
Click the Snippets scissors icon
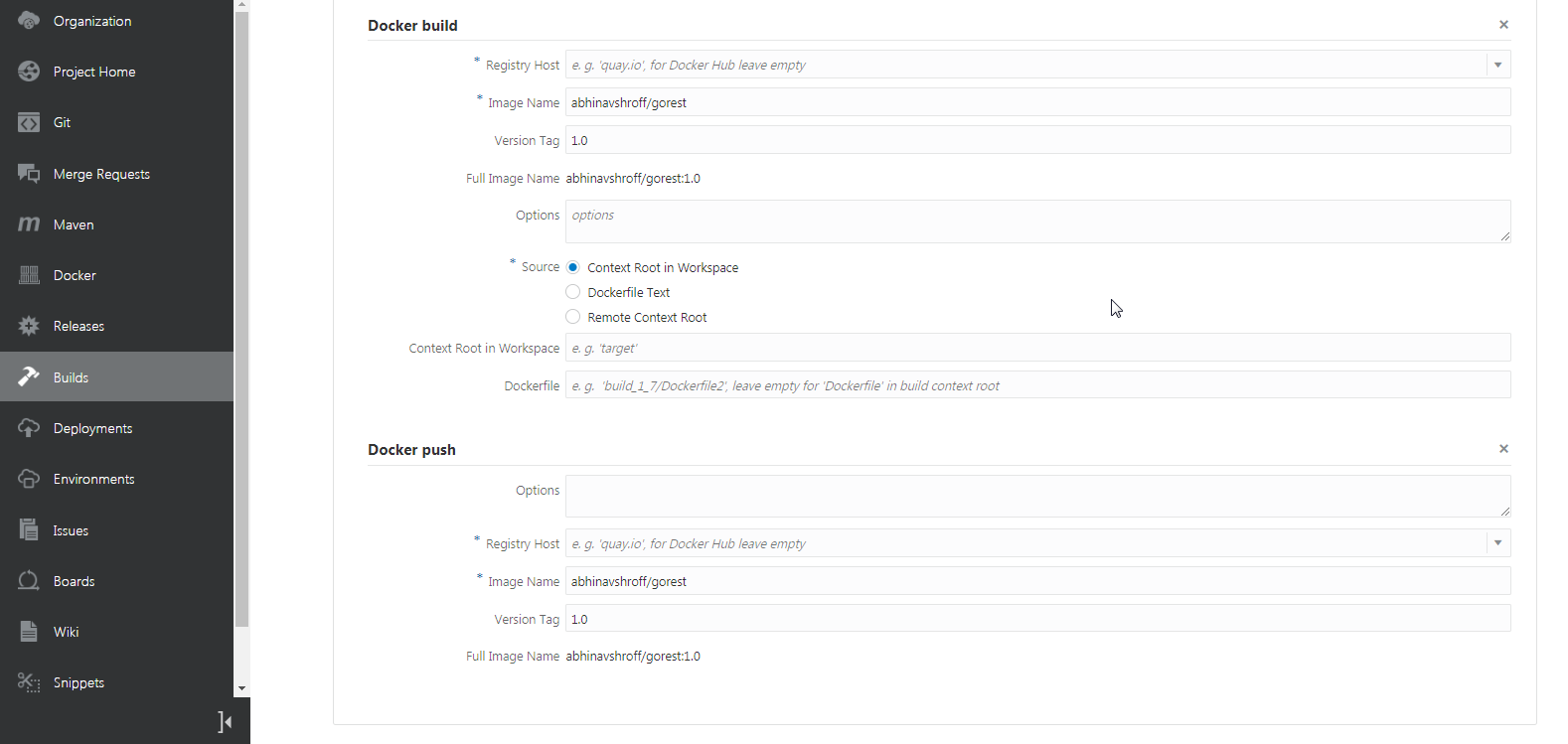point(29,682)
